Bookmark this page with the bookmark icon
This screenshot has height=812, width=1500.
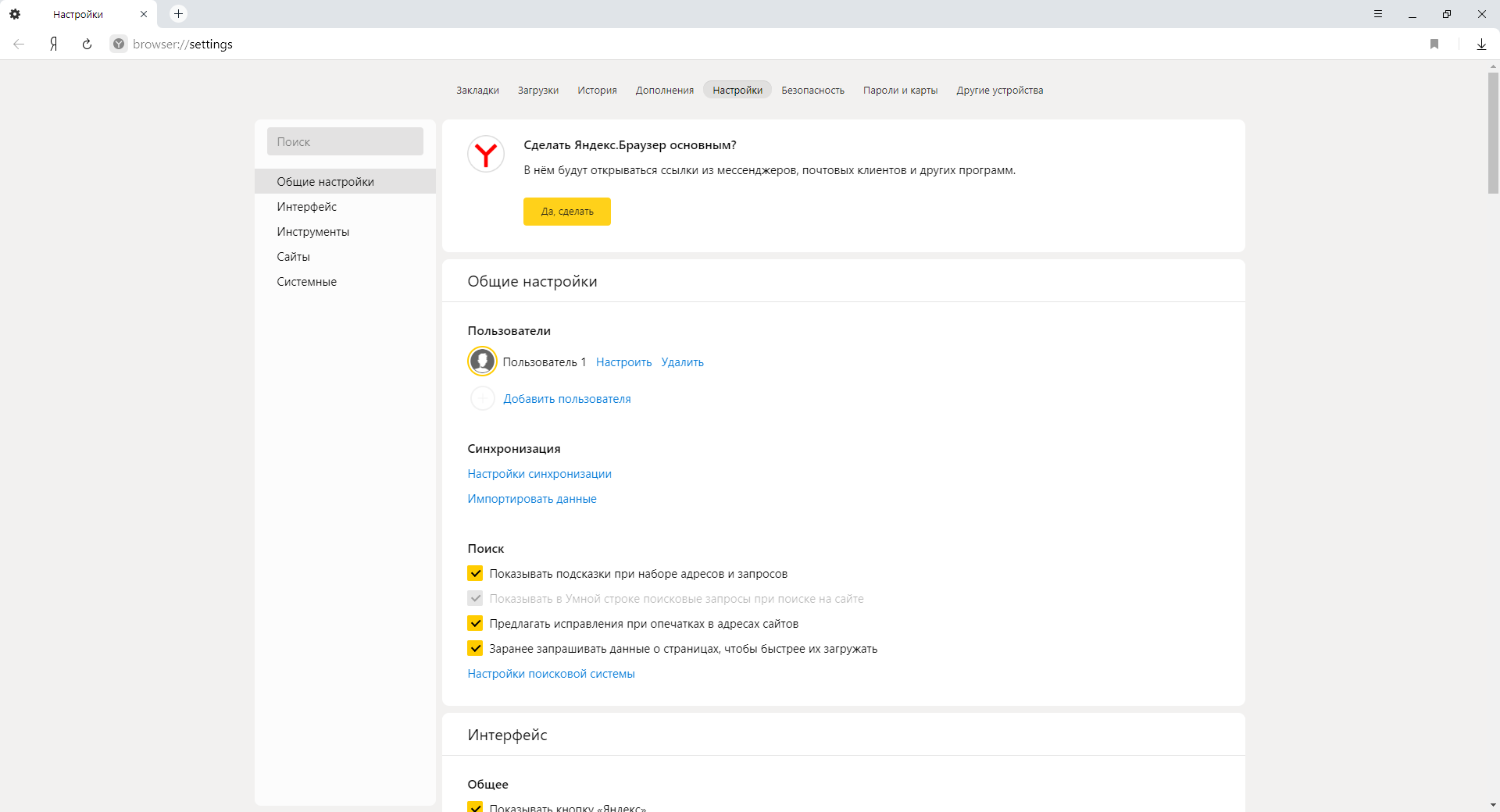1434,45
